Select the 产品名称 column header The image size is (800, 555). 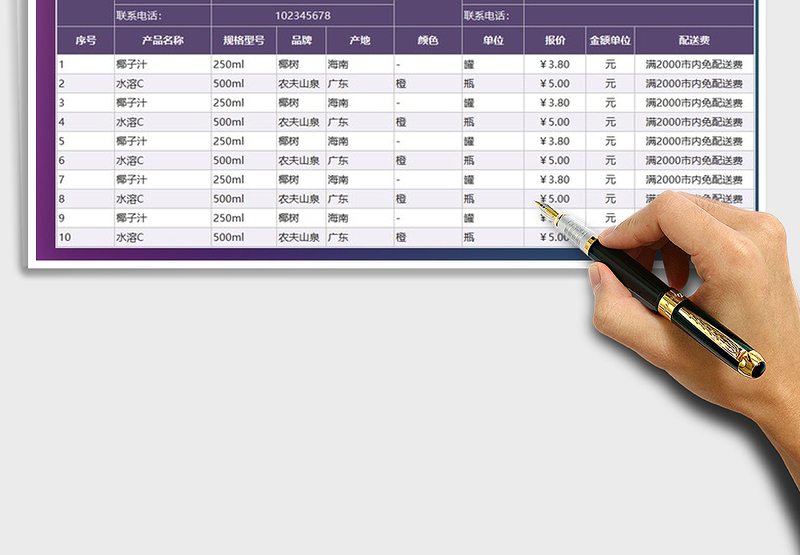pos(163,41)
